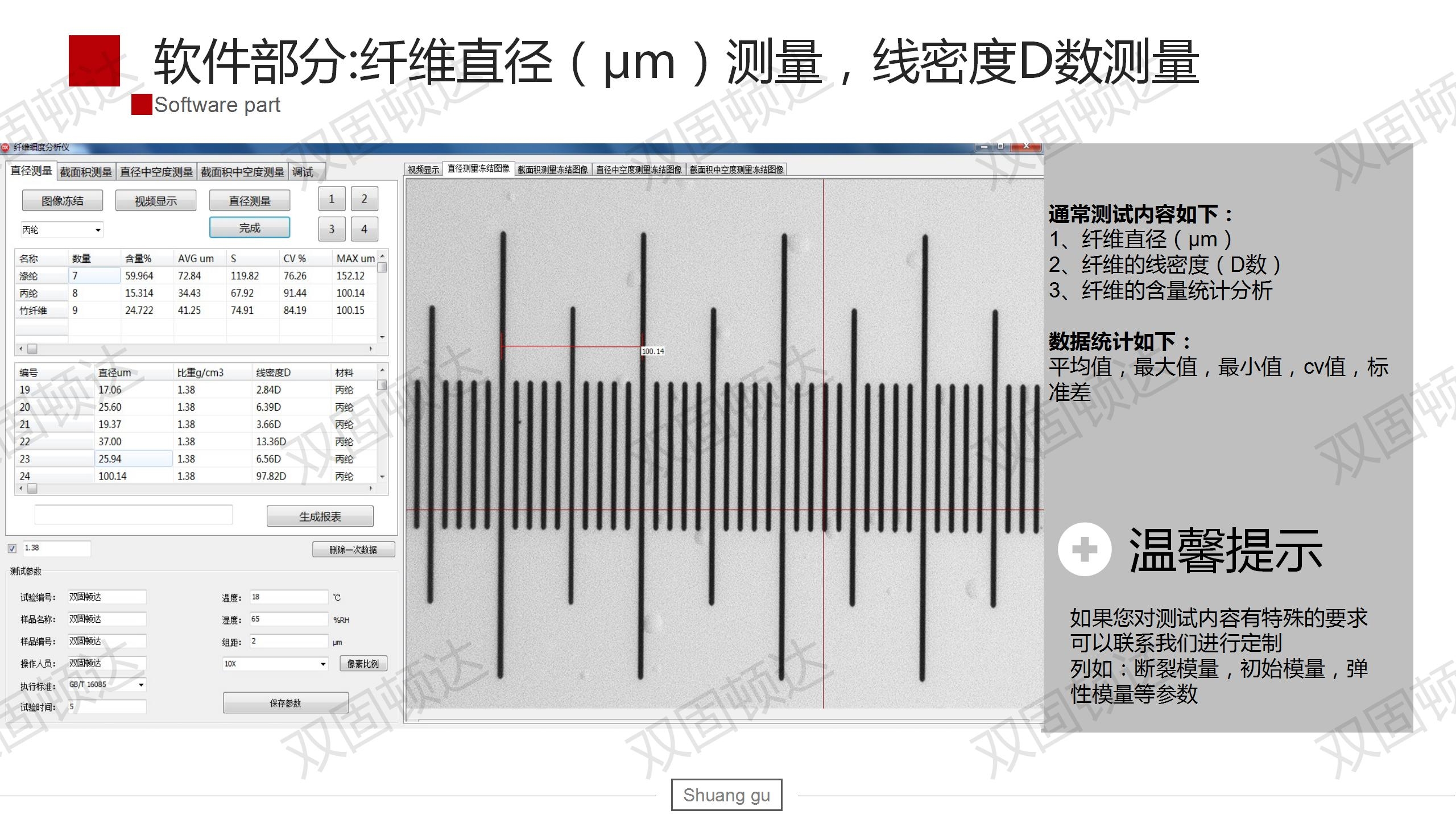Switch to the 调试 tab

[303, 172]
